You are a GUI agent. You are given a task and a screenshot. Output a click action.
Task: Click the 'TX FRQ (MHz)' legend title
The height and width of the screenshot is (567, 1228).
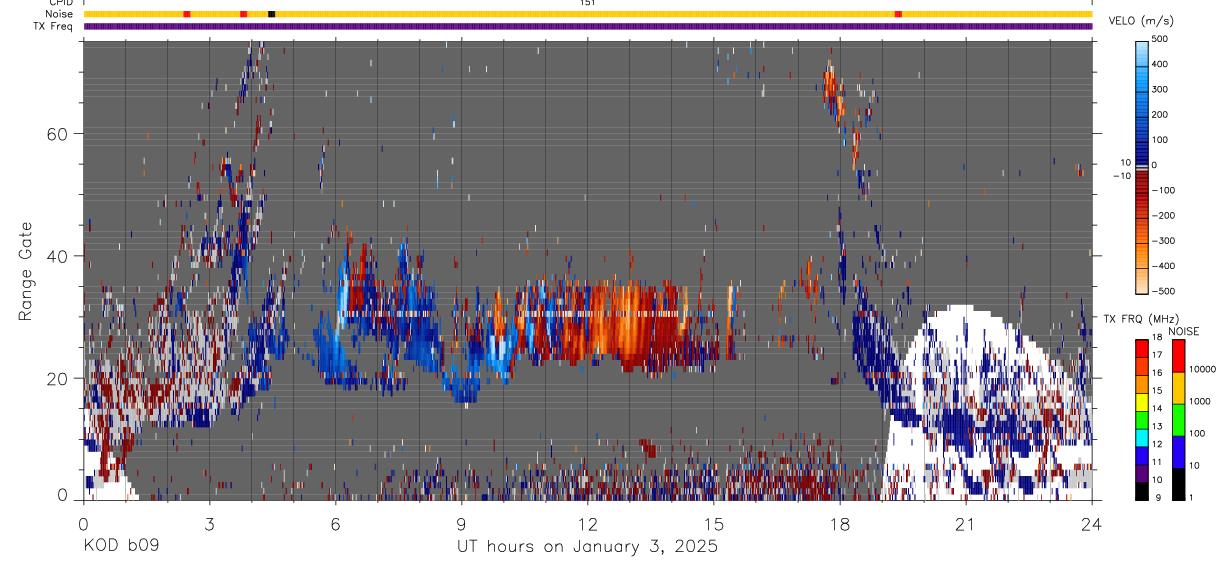[1140, 318]
